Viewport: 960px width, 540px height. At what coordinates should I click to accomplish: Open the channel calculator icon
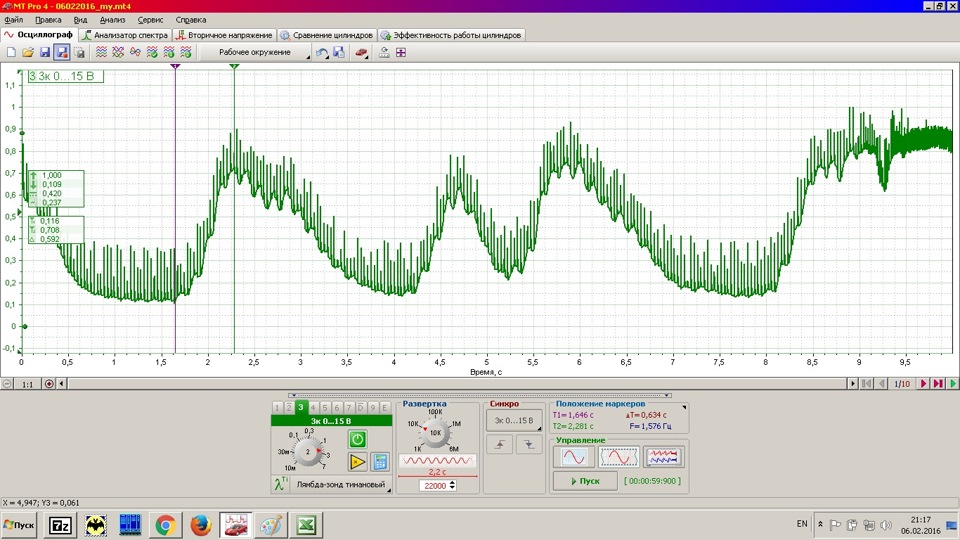pos(380,462)
